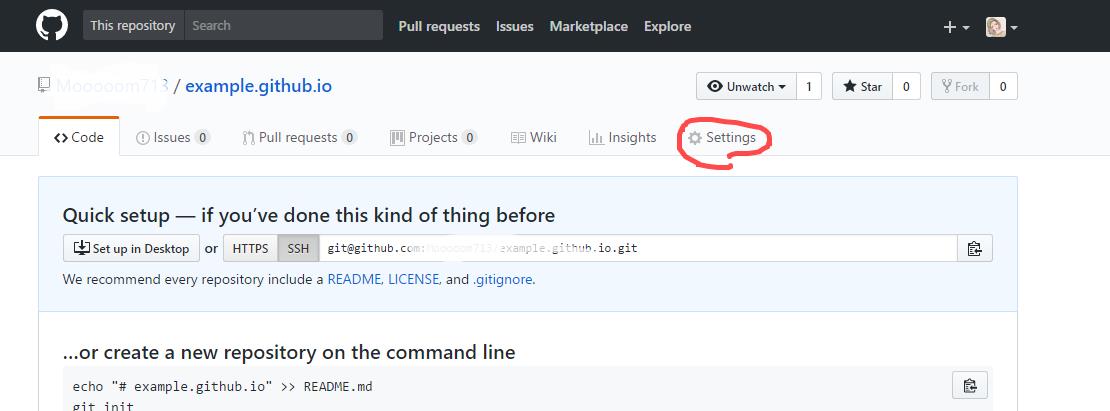The width and height of the screenshot is (1110, 411).
Task: Click the Set up in Desktop button
Action: point(130,249)
